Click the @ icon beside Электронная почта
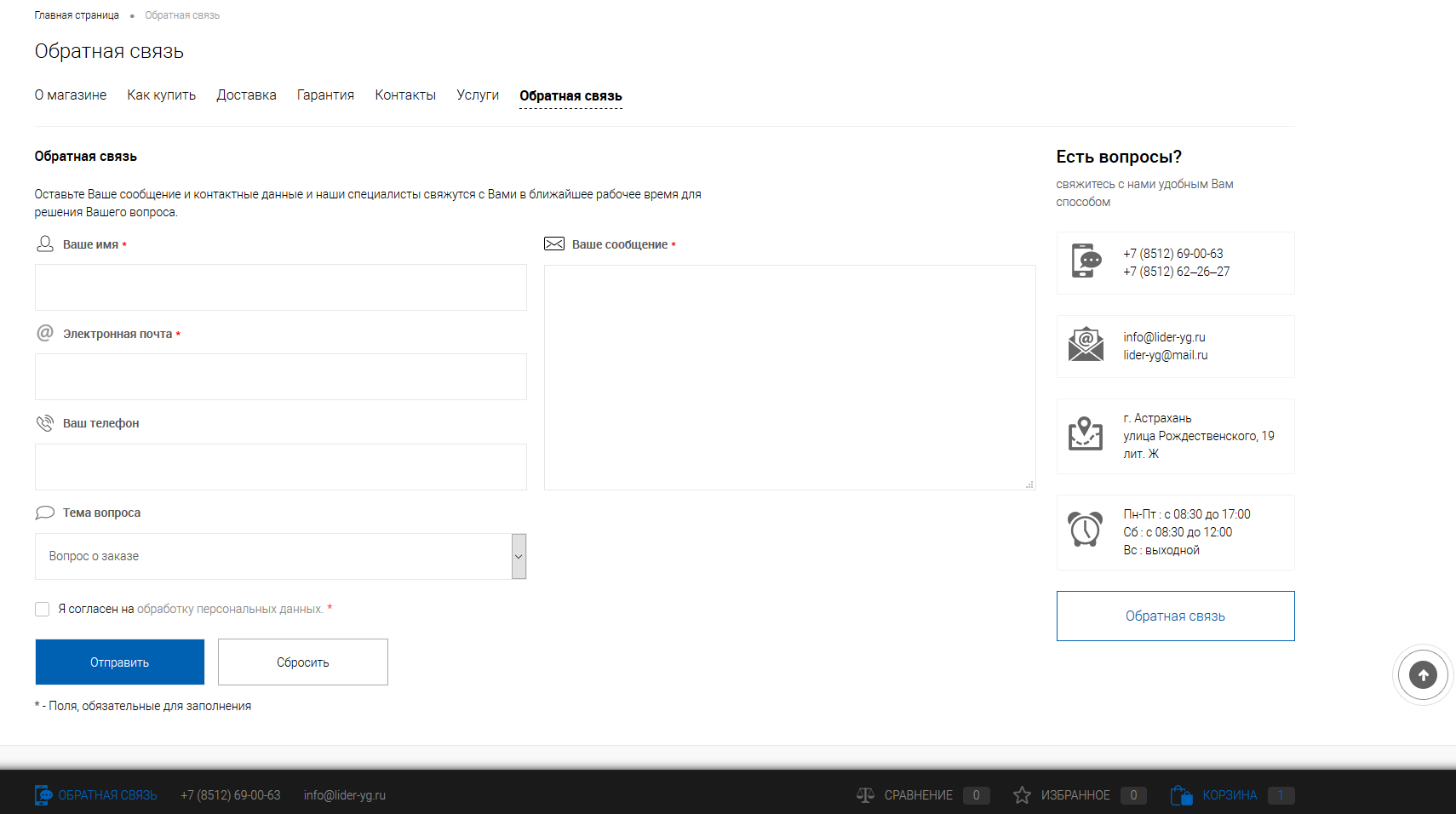The height and width of the screenshot is (814, 1456). (45, 333)
